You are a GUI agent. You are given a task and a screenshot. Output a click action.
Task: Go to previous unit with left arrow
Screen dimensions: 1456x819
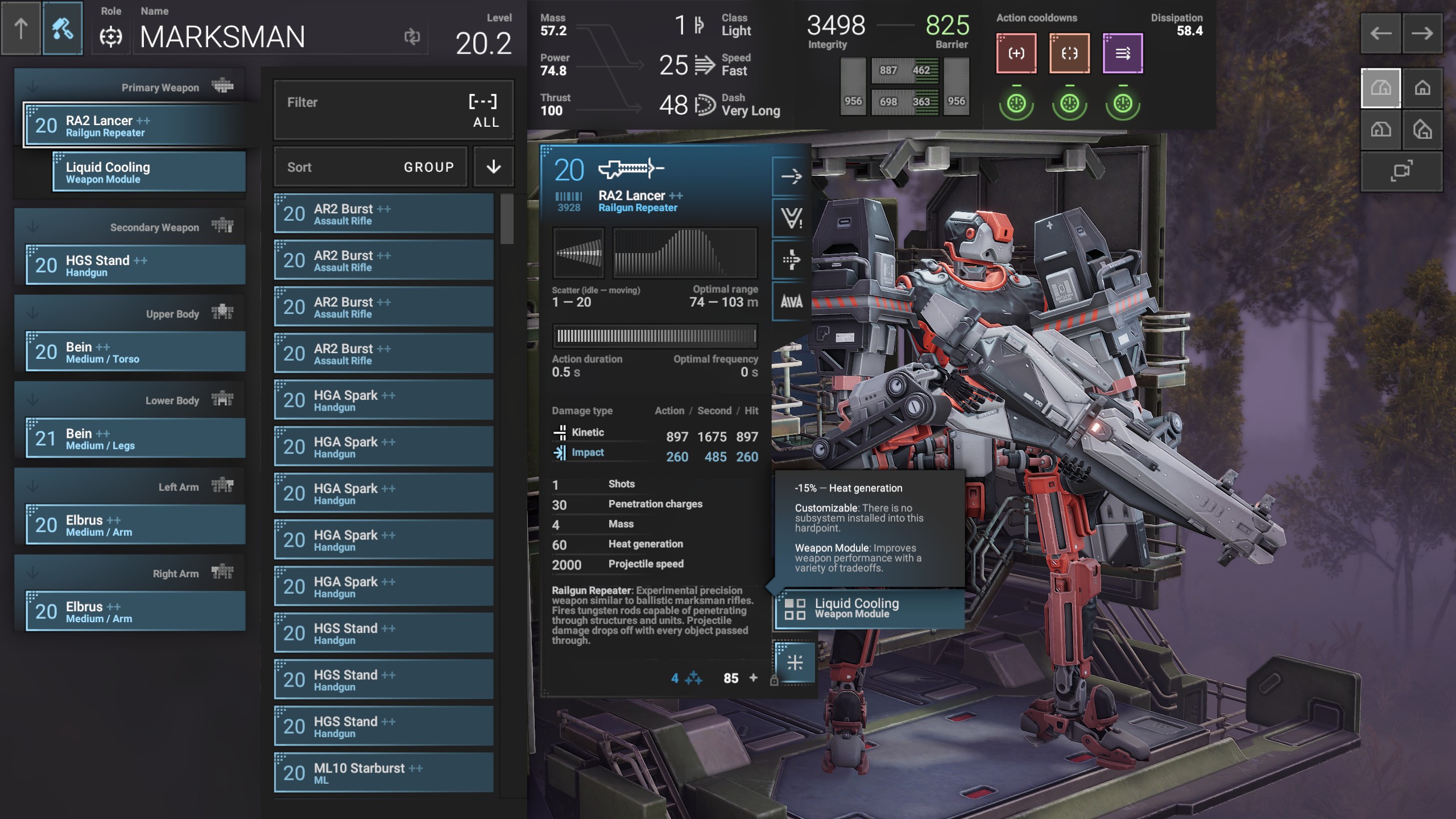pos(1381,34)
